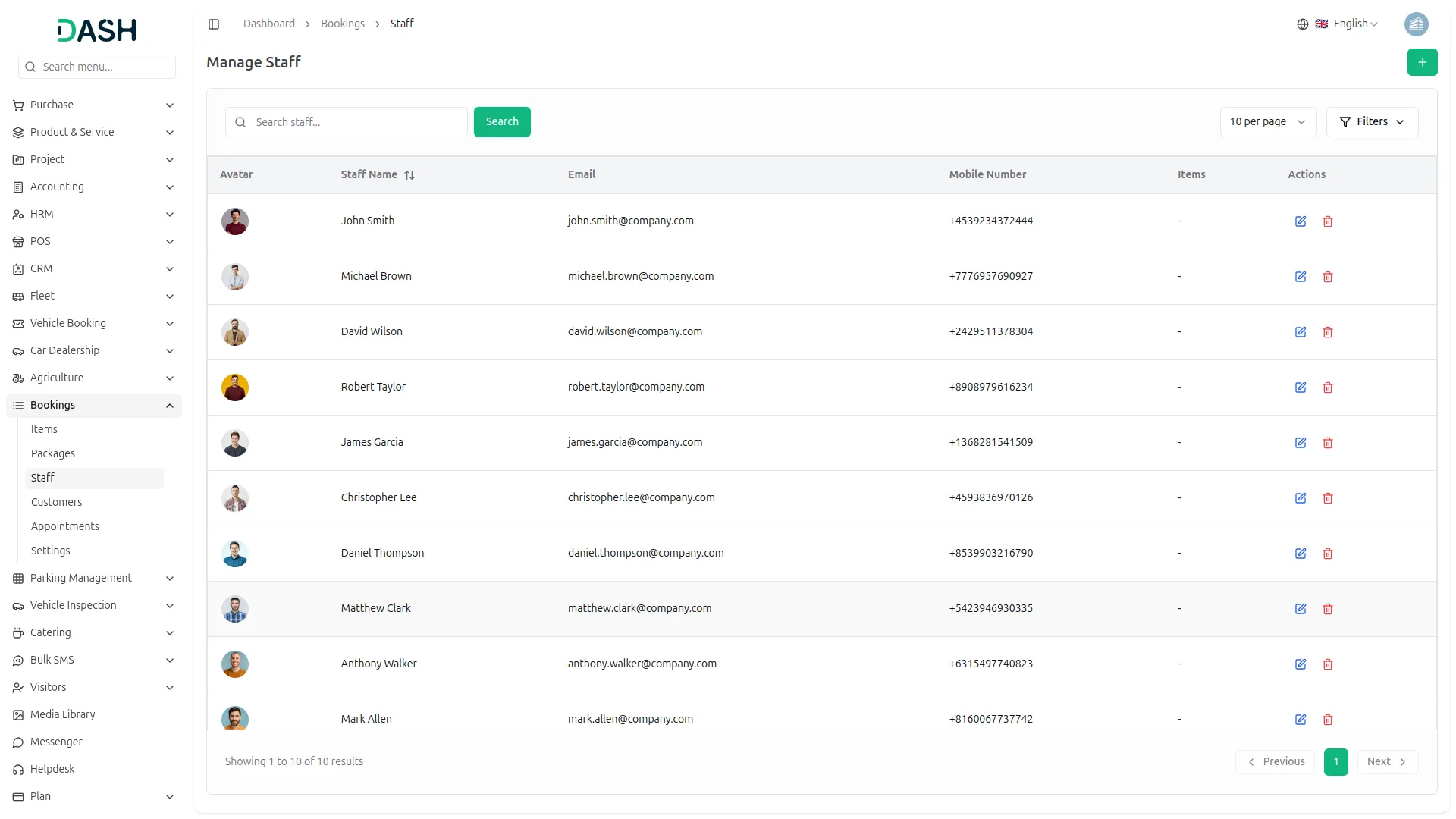Click the delete icon for Michael Brown
The width and height of the screenshot is (1456, 819).
1327,277
